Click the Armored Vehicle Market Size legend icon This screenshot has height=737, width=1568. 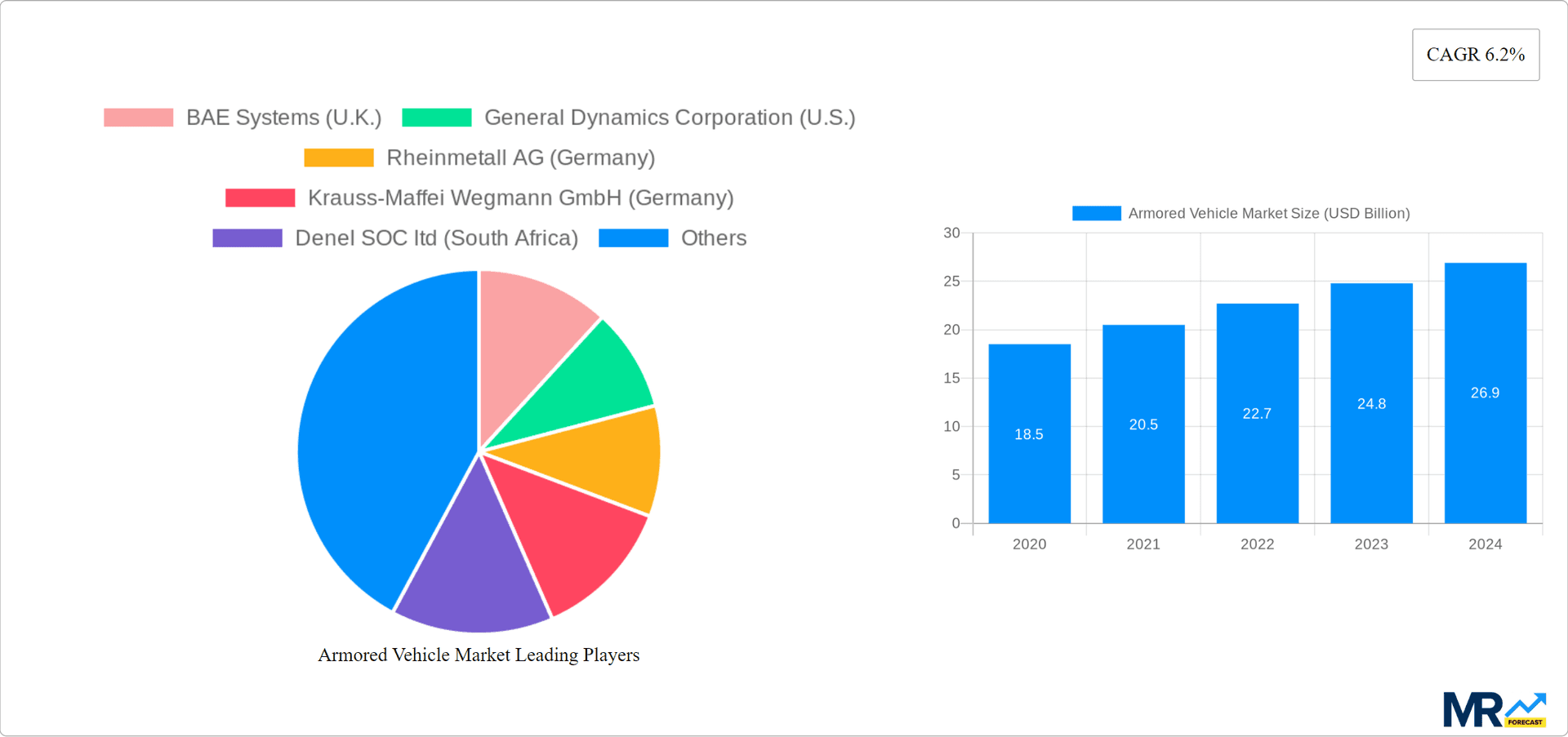pos(1095,213)
